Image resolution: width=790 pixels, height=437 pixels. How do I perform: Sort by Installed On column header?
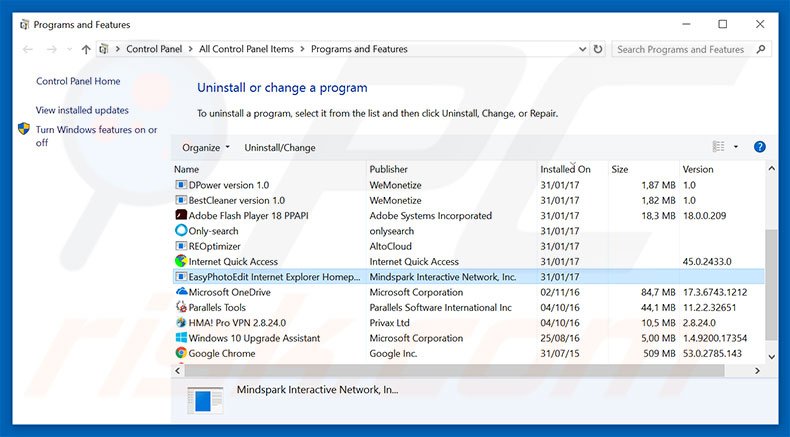point(573,169)
